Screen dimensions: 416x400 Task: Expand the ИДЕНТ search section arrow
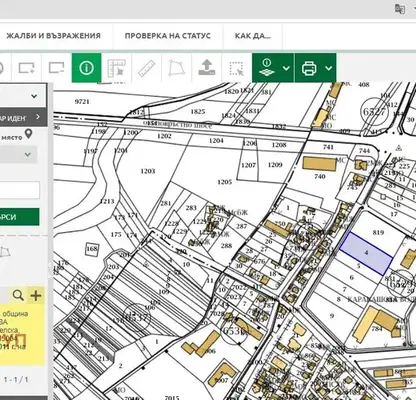38,117
